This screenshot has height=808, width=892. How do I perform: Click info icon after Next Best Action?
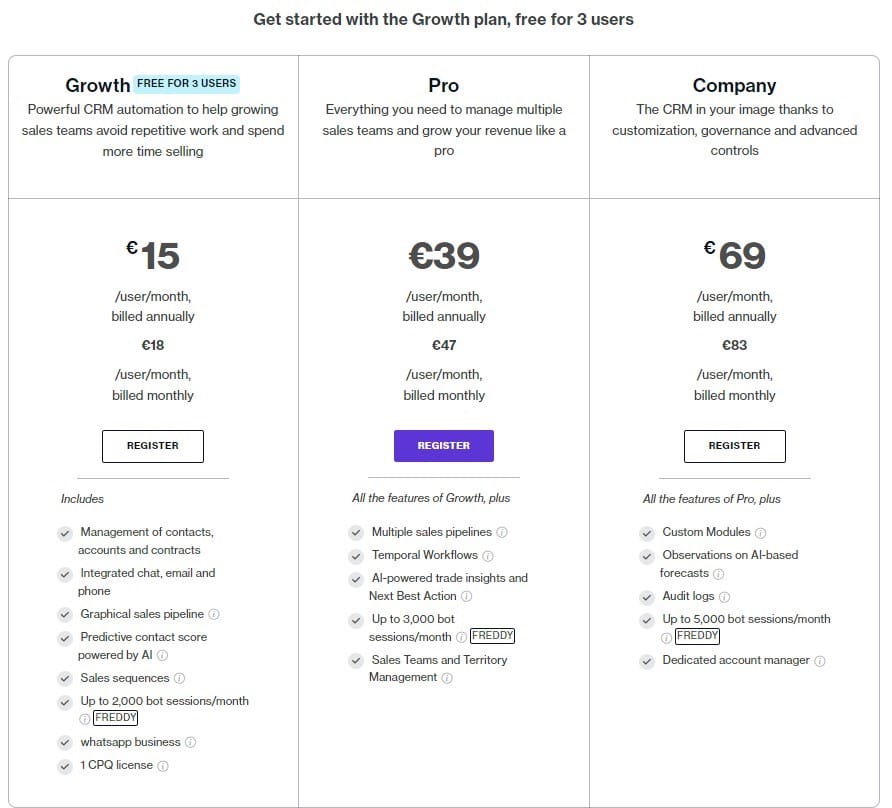[x=466, y=596]
